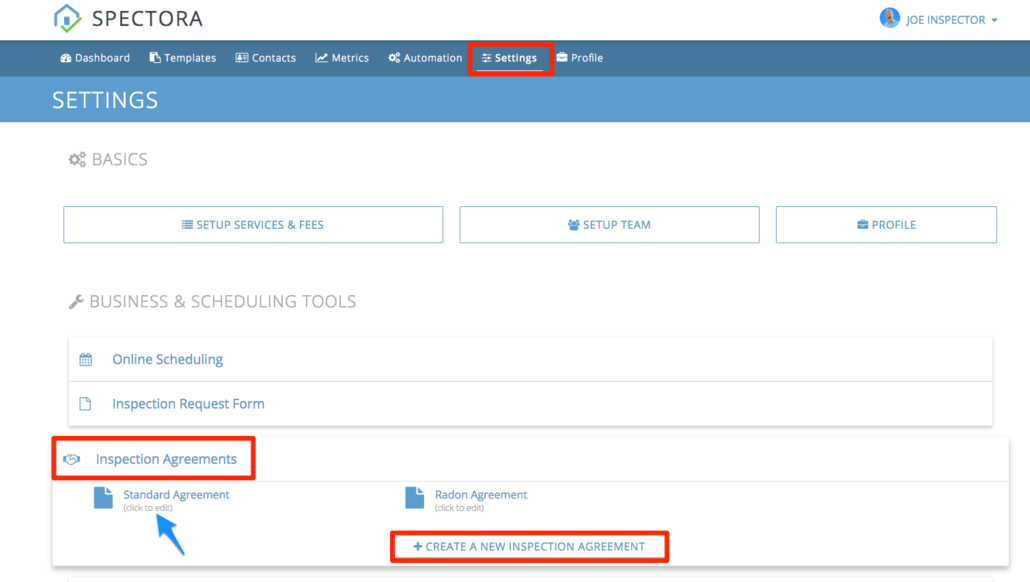The height and width of the screenshot is (582, 1030).
Task: Select the Dashboard icon in the navigation bar
Action: tap(66, 57)
